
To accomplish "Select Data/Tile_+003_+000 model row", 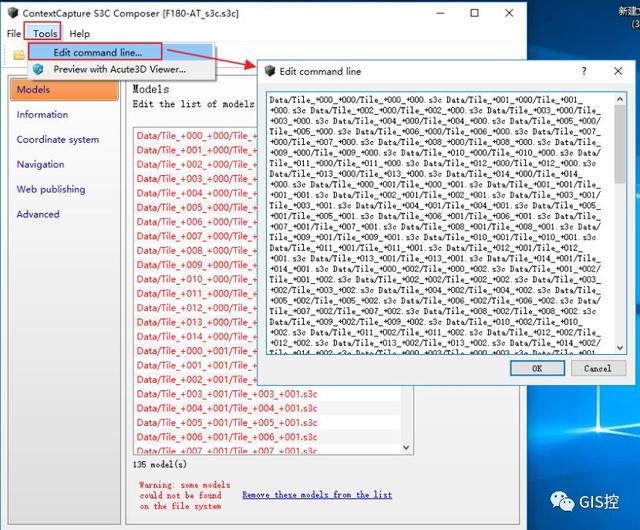I will coord(196,178).
